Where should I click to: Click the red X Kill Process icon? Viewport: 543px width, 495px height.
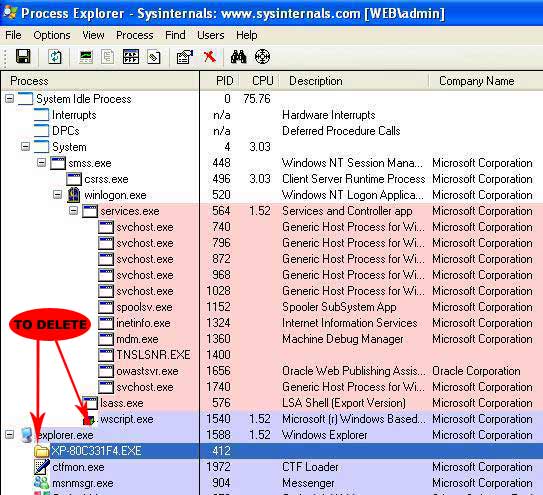click(209, 56)
